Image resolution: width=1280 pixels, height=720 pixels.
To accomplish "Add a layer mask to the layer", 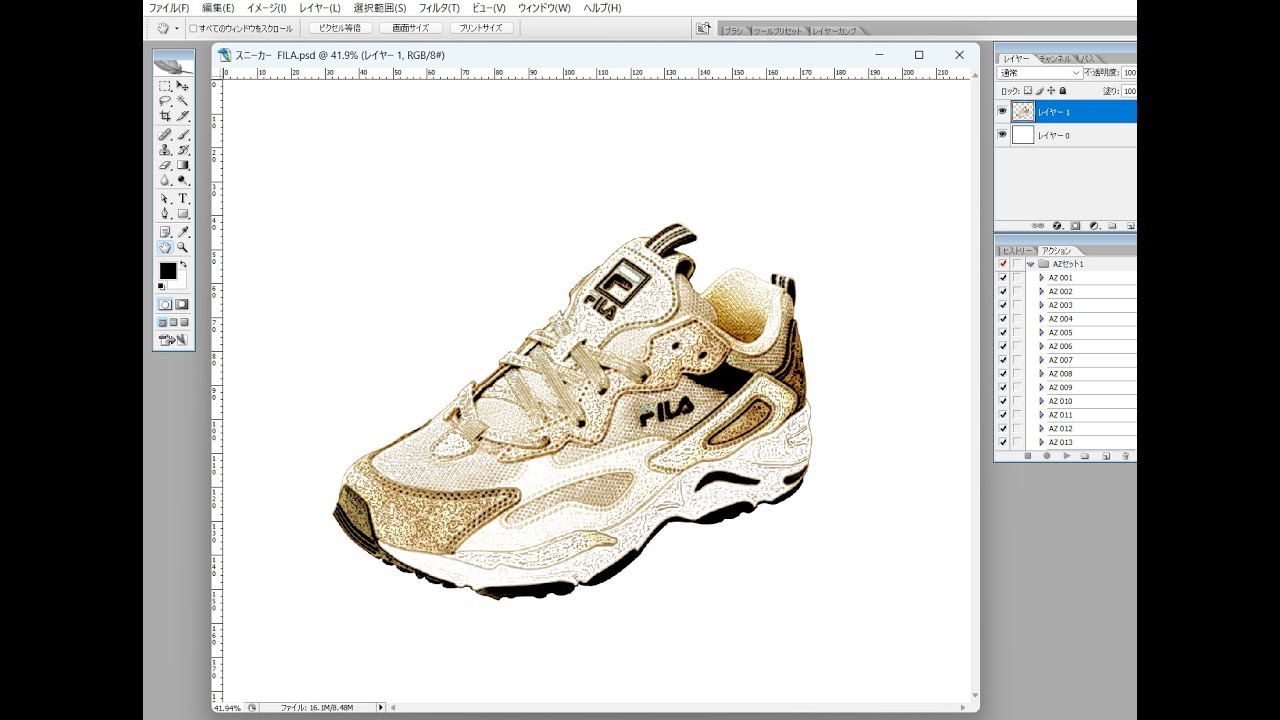I will click(x=1076, y=226).
